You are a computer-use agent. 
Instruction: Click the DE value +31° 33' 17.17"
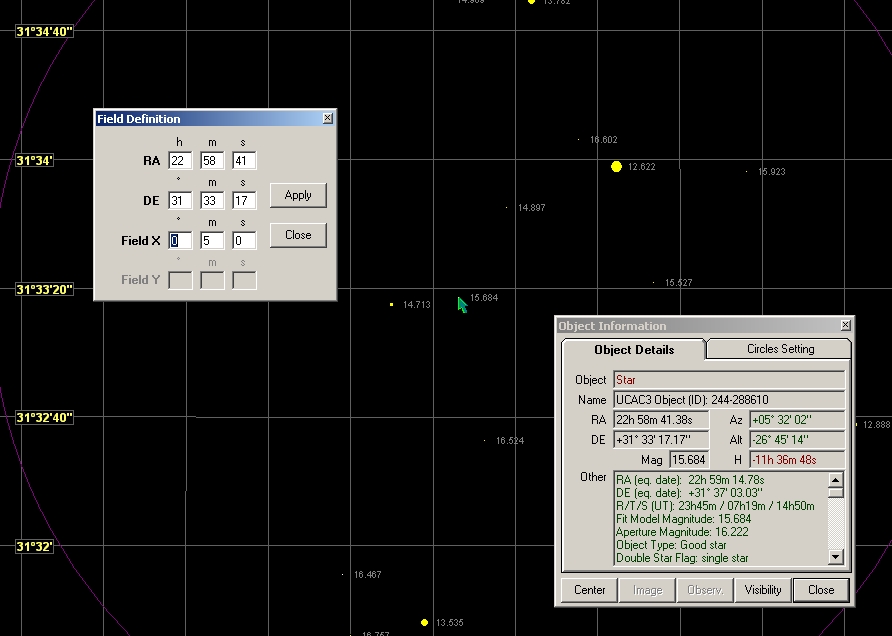[661, 440]
